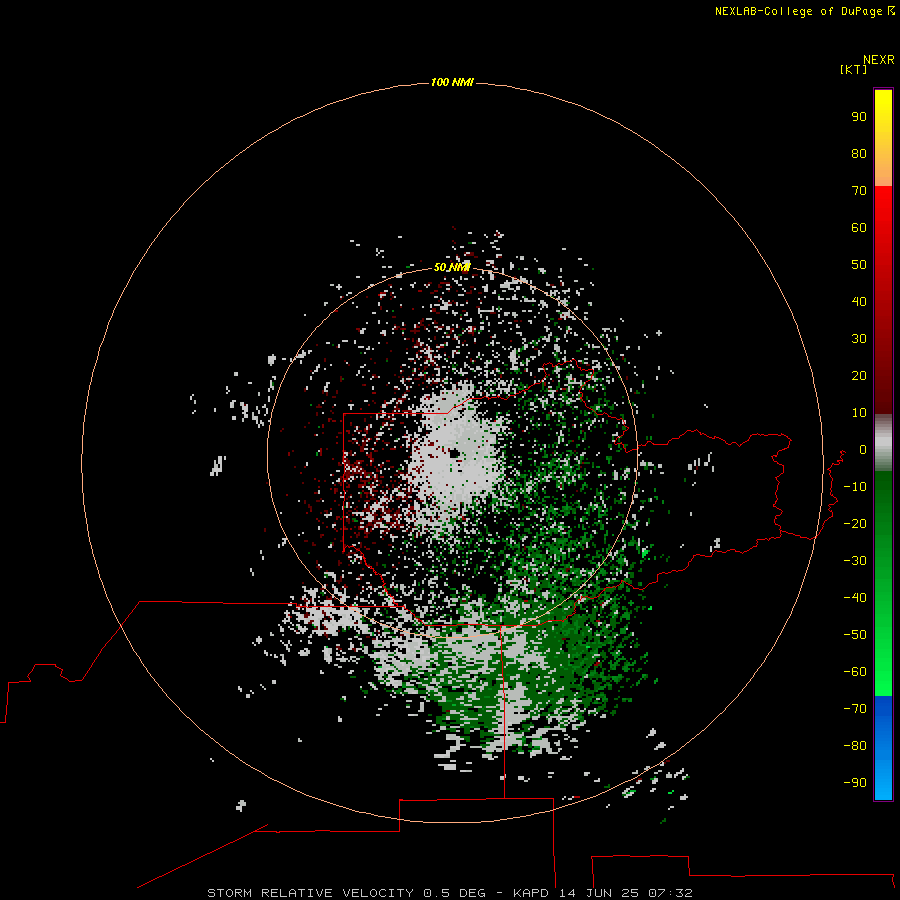Click the 14 JUN 25 date in the caption
Image resolution: width=900 pixels, height=900 pixels.
coord(600,893)
